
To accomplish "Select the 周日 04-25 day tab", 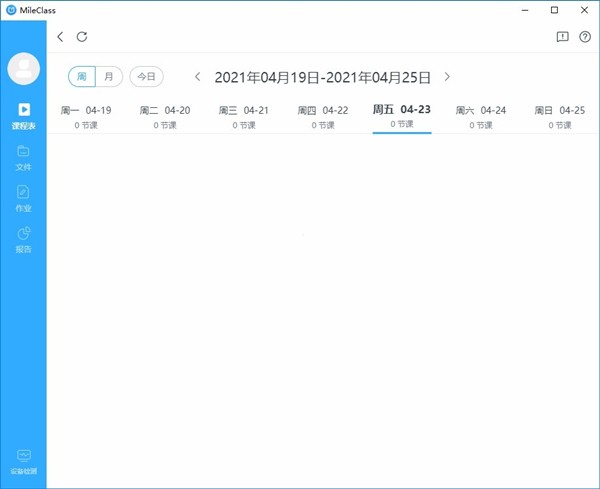I will coord(560,117).
